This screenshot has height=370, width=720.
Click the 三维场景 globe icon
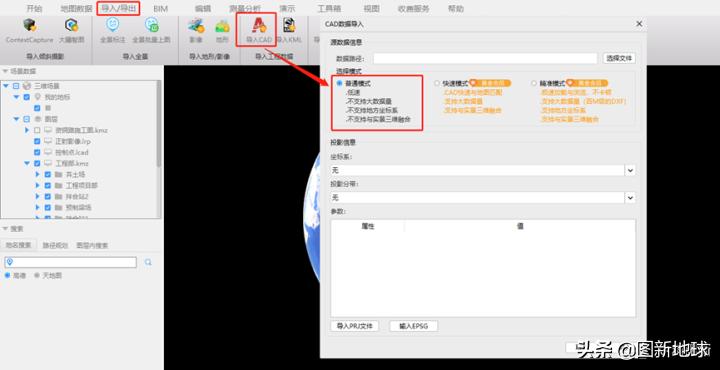pyautogui.click(x=27, y=86)
